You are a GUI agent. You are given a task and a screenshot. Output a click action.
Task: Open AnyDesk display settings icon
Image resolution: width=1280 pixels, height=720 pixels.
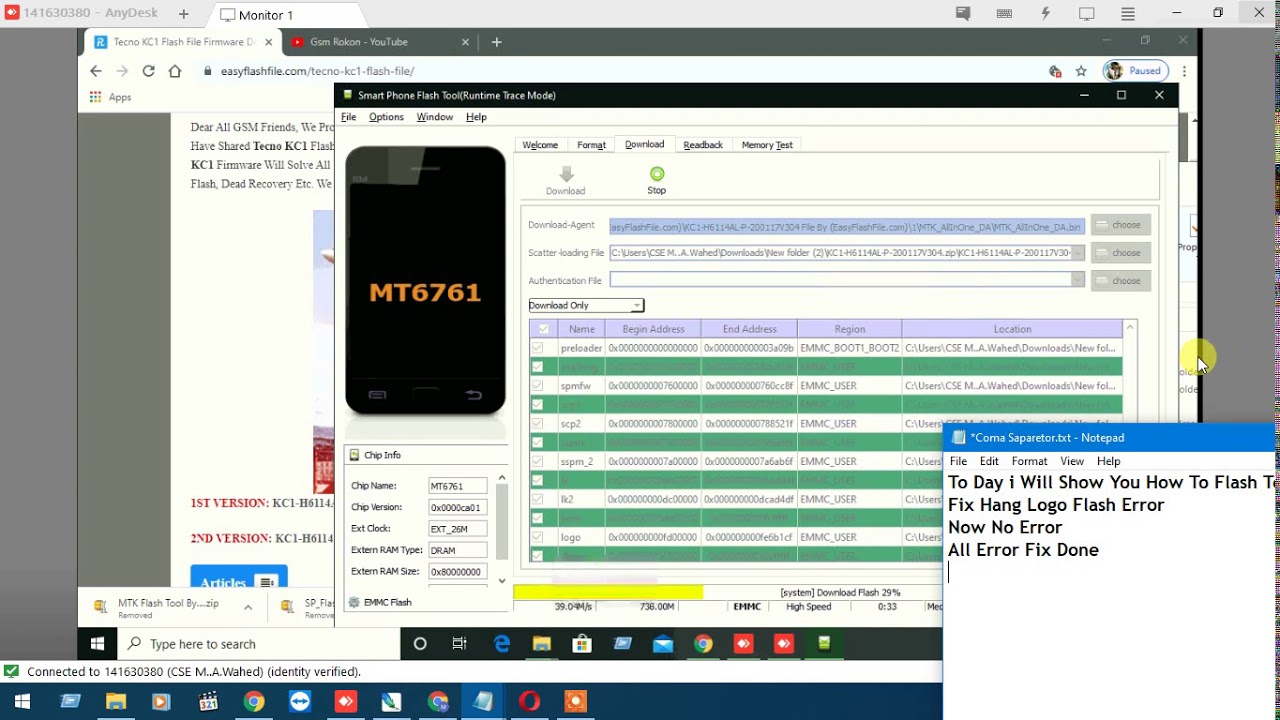pyautogui.click(x=1086, y=14)
